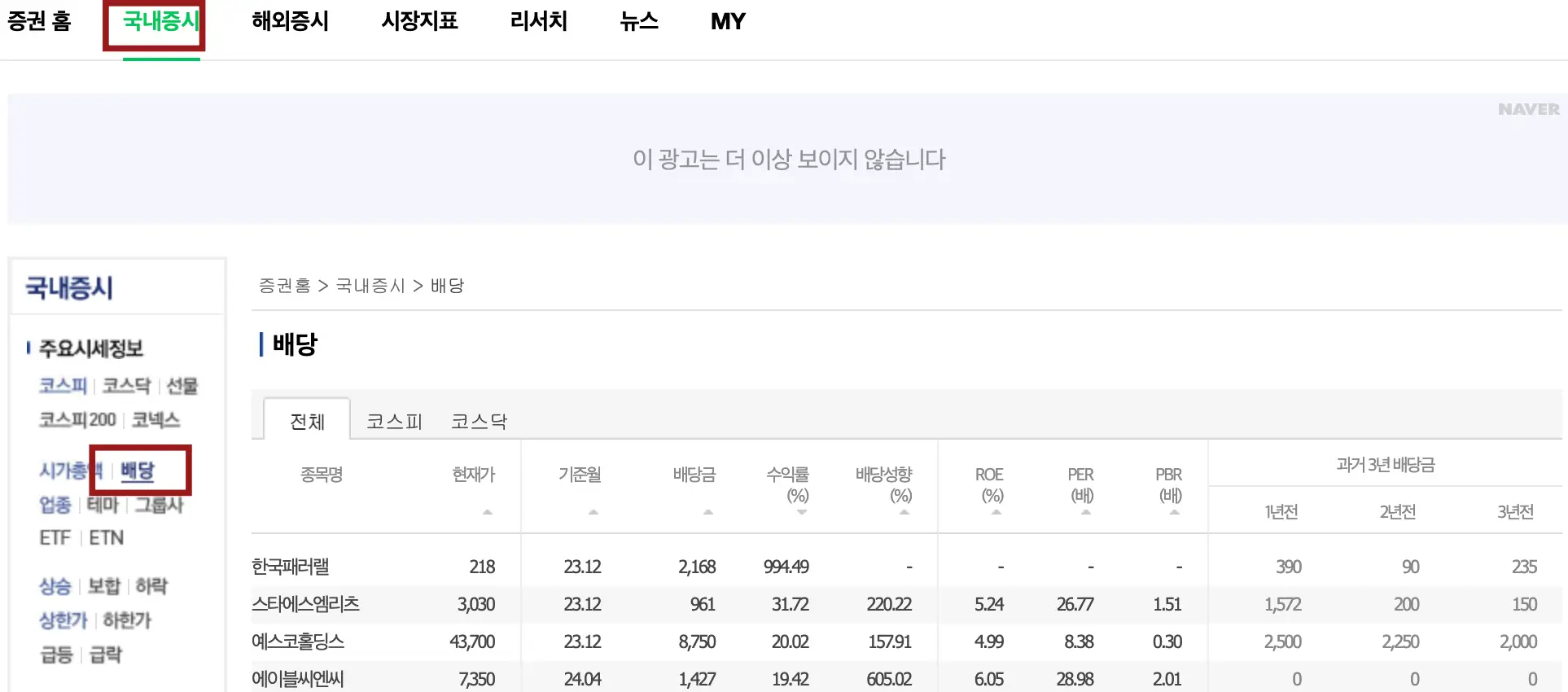Open the 시장지표 menu
This screenshot has height=692, width=1568.
[418, 22]
